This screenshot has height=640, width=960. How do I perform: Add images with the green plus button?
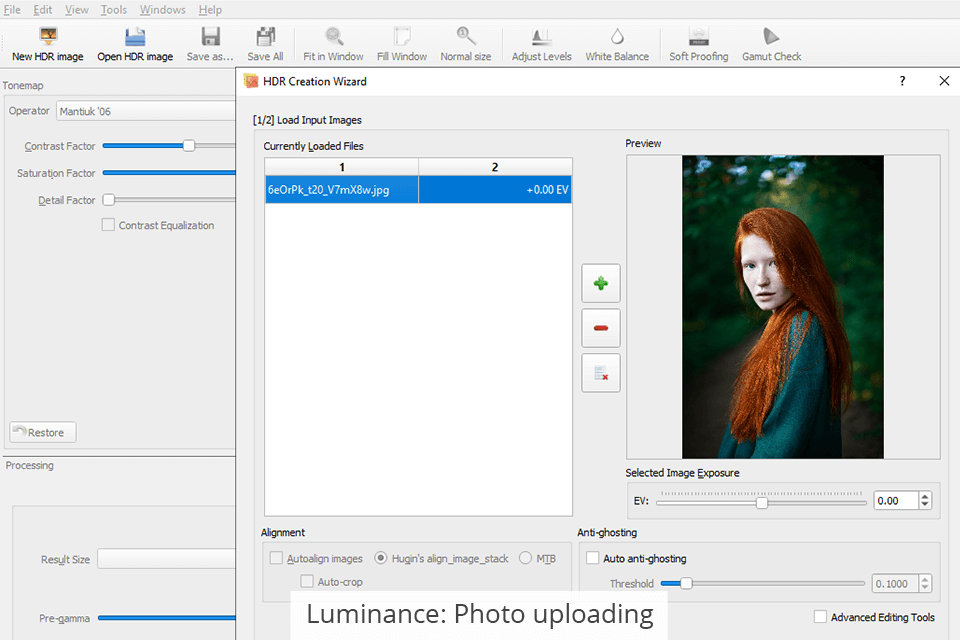coord(601,283)
